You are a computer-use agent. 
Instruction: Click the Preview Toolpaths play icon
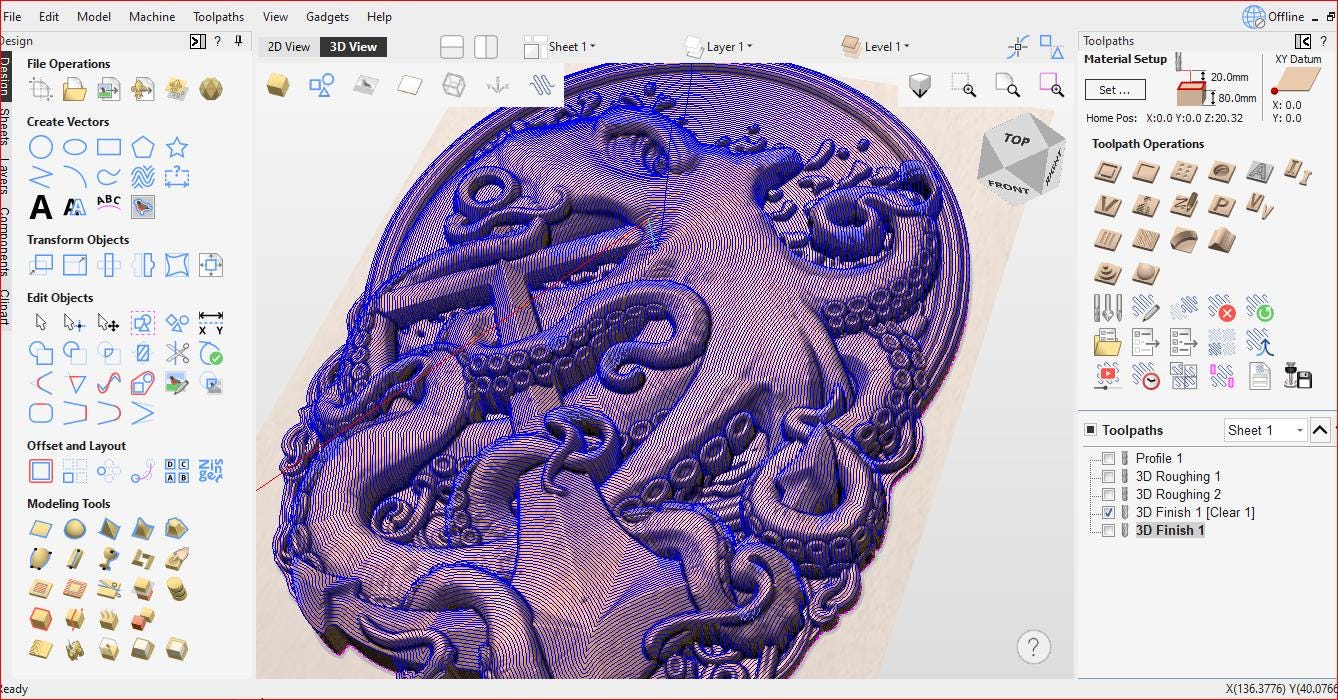pos(1106,376)
